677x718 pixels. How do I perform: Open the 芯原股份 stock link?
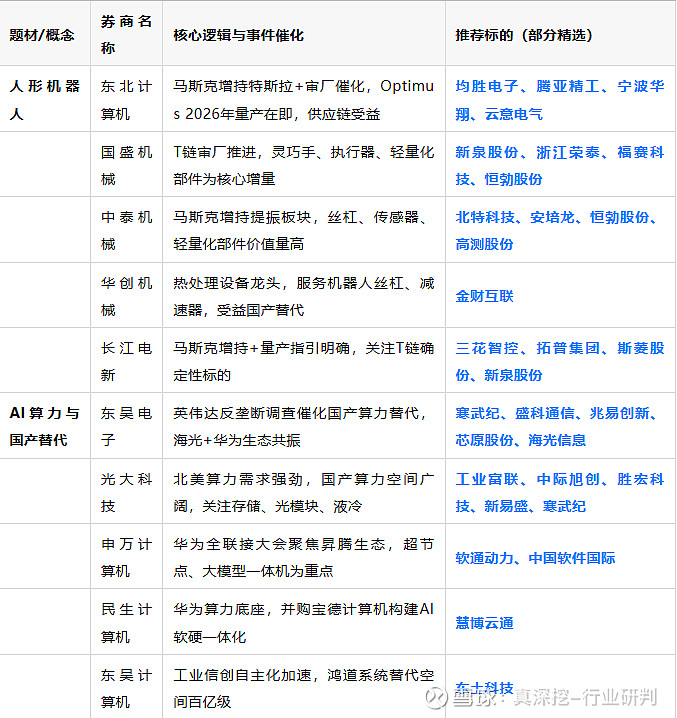[x=484, y=440]
